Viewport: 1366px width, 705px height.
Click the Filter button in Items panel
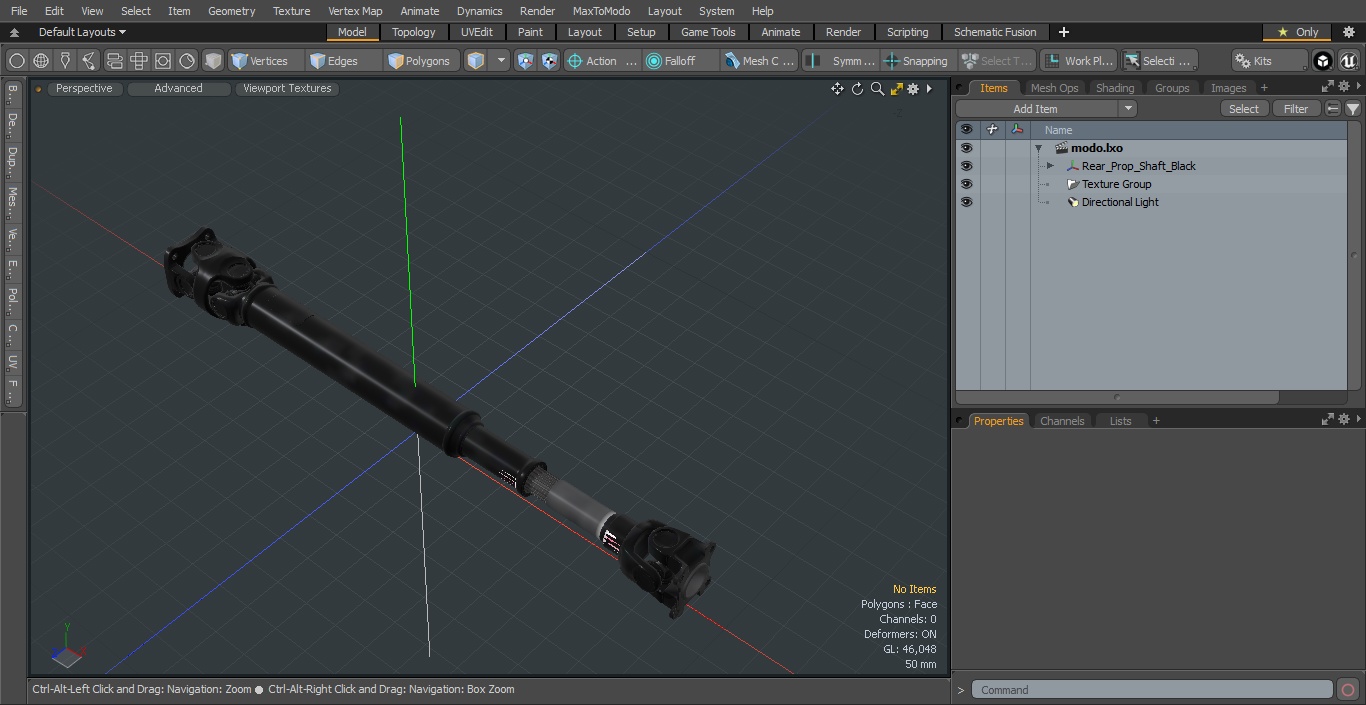1296,109
